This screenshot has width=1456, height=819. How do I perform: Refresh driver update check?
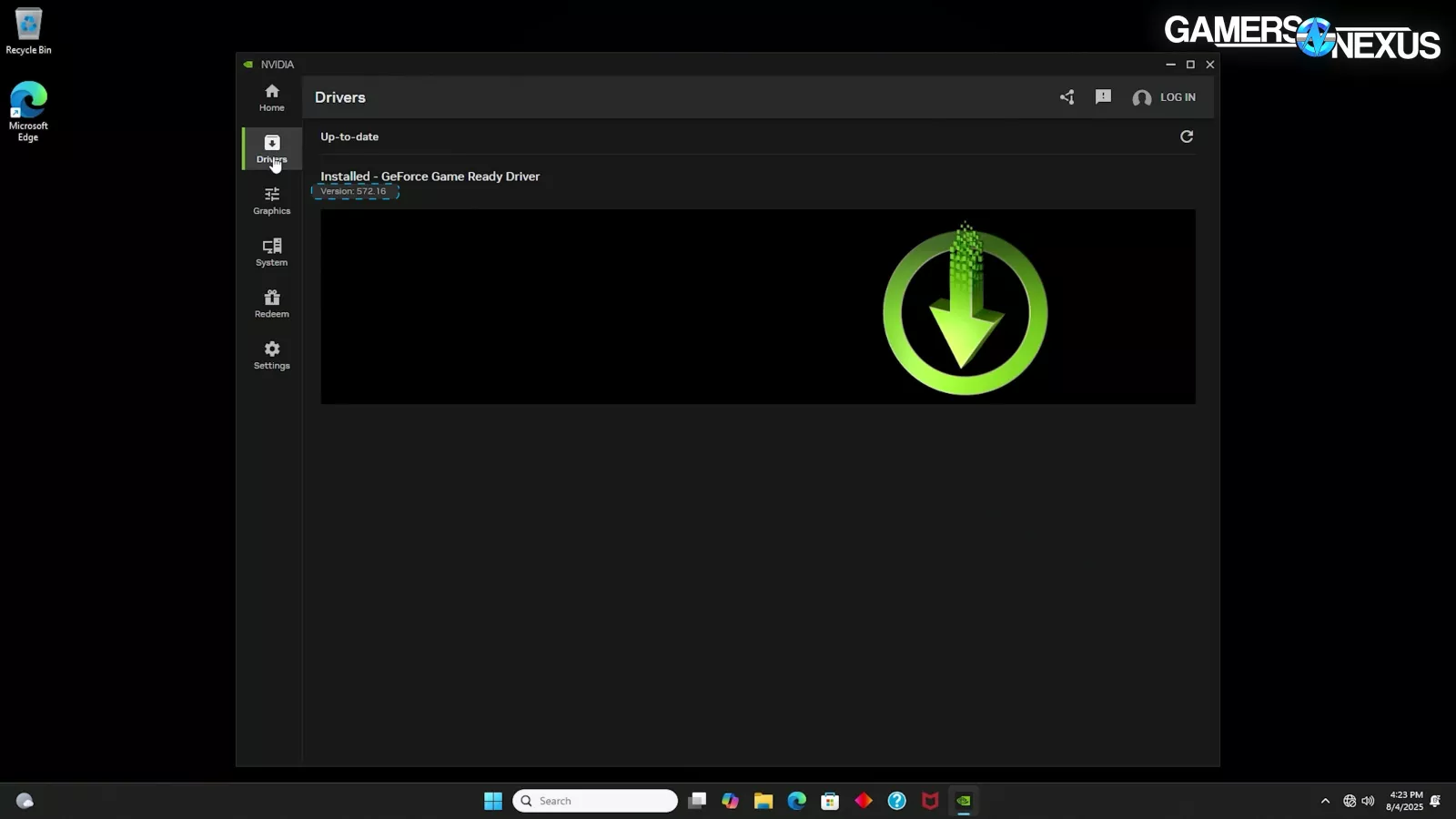[x=1186, y=136]
